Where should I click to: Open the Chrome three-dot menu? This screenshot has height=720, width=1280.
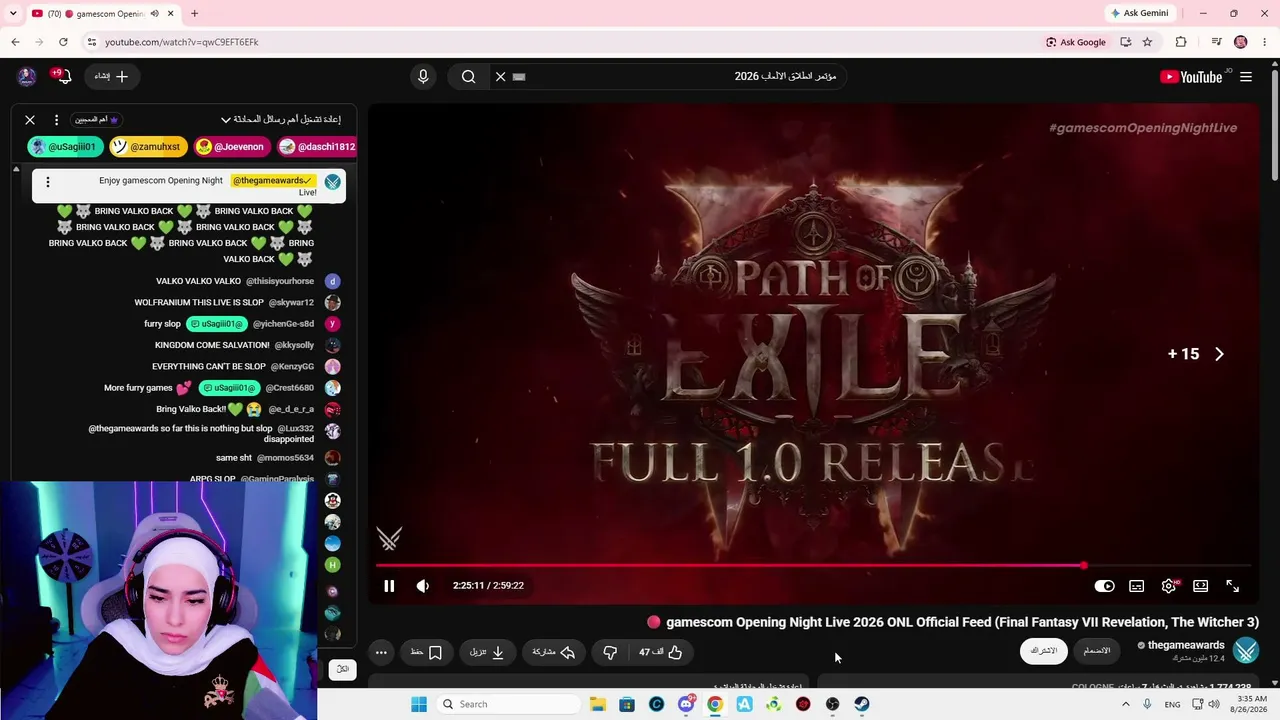click(1264, 42)
